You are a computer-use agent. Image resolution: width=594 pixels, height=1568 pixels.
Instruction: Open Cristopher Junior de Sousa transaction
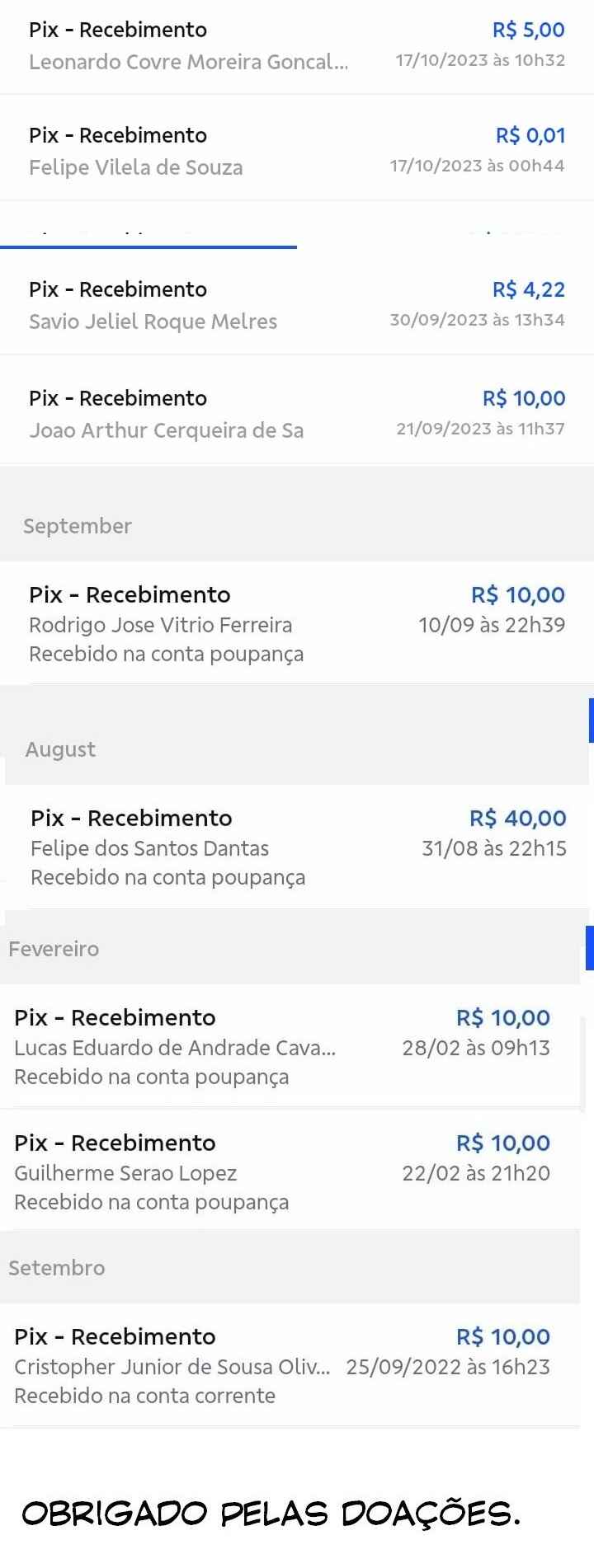pyautogui.click(x=172, y=1367)
